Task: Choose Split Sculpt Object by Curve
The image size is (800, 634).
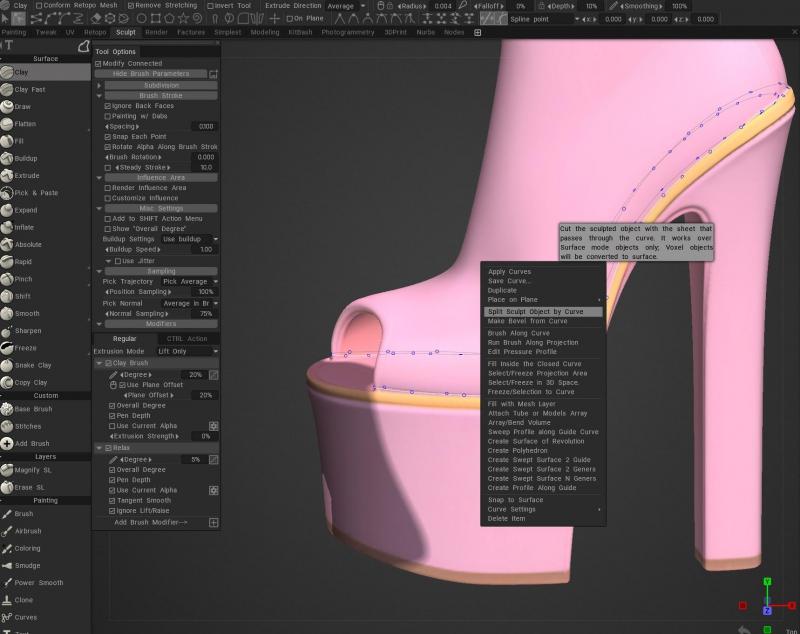Action: [535, 312]
